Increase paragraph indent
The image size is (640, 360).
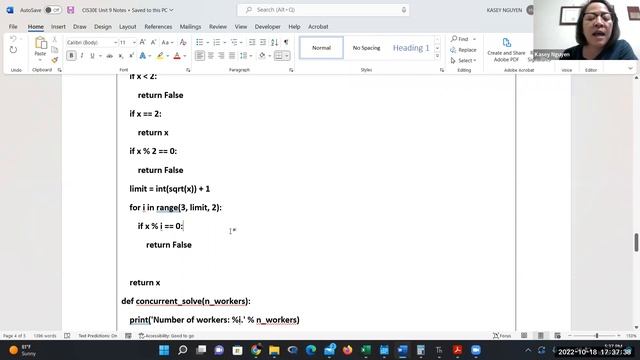(263, 42)
